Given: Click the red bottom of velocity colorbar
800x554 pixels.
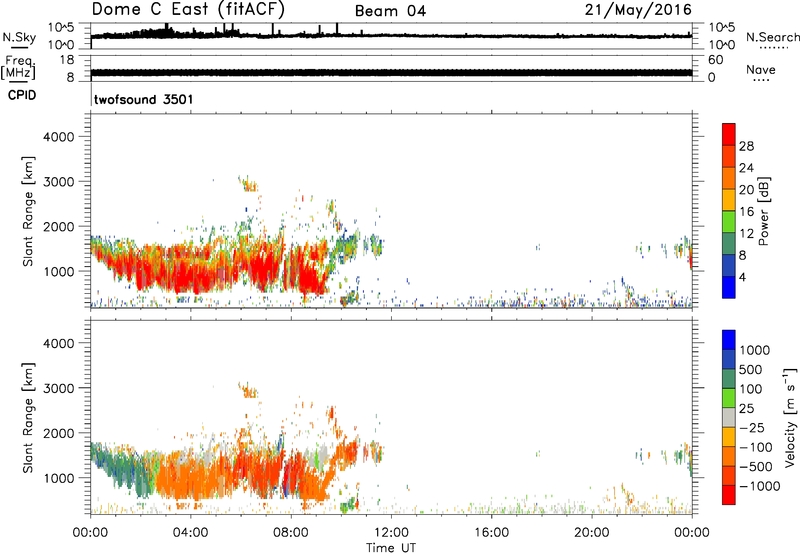Looking at the screenshot, I should [x=729, y=495].
